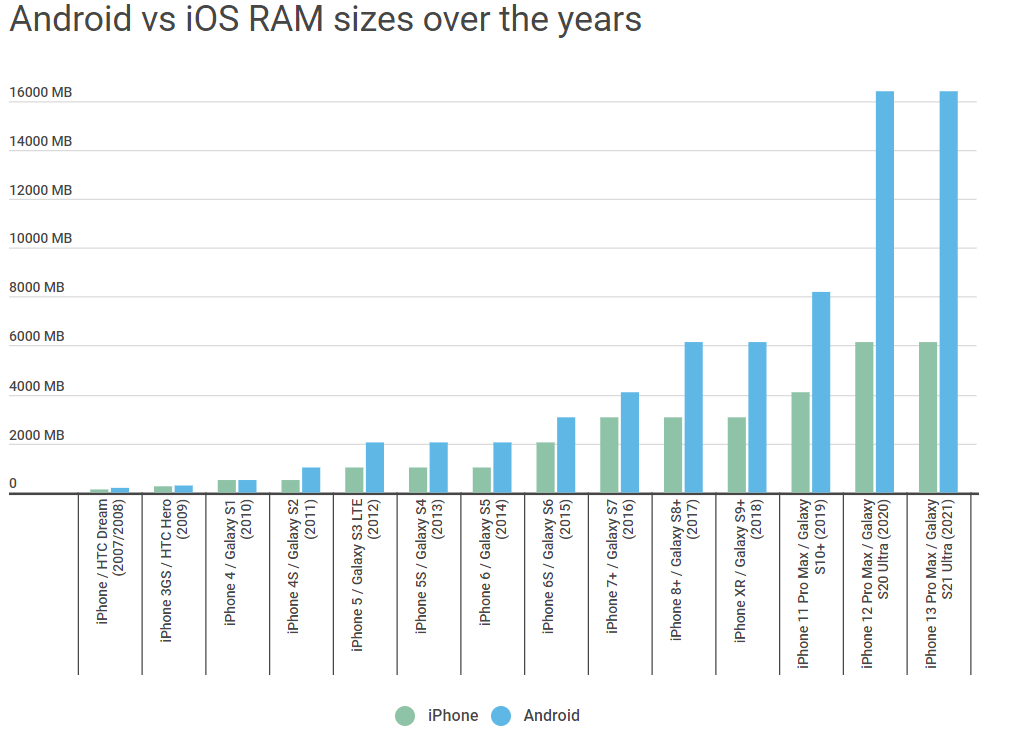The height and width of the screenshot is (739, 1010).
Task: Click the Galaxy S5 blue bar (2014)
Action: pos(502,468)
